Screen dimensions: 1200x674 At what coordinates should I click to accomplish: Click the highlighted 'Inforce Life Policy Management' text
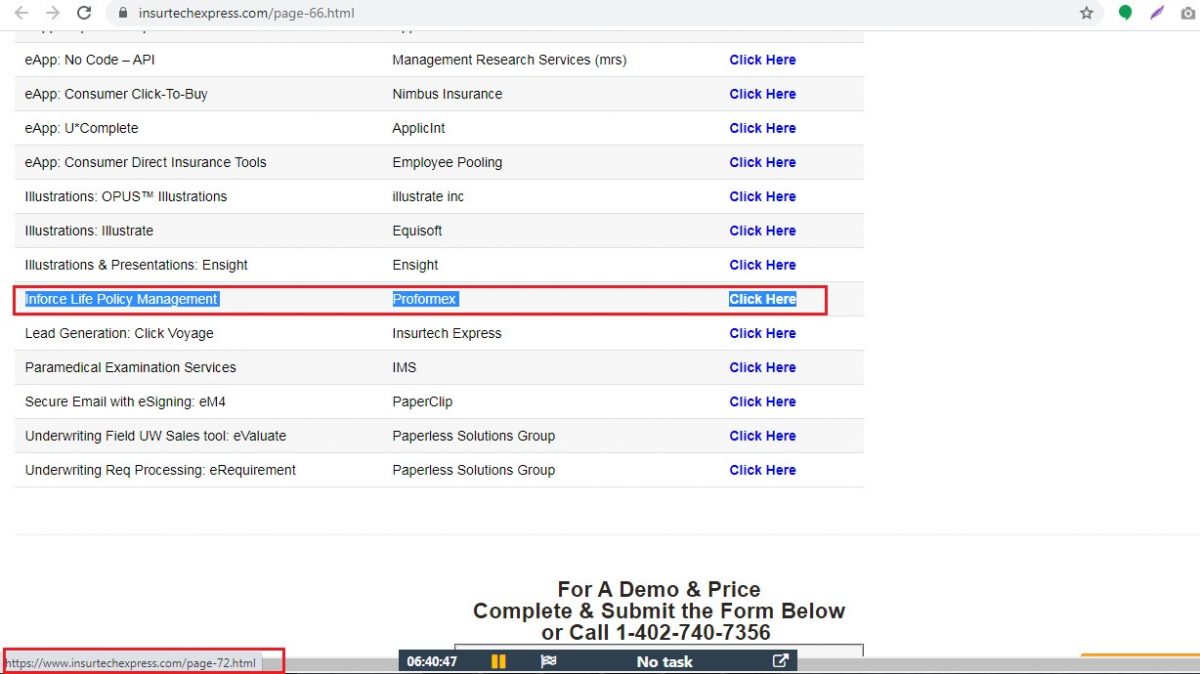(121, 299)
